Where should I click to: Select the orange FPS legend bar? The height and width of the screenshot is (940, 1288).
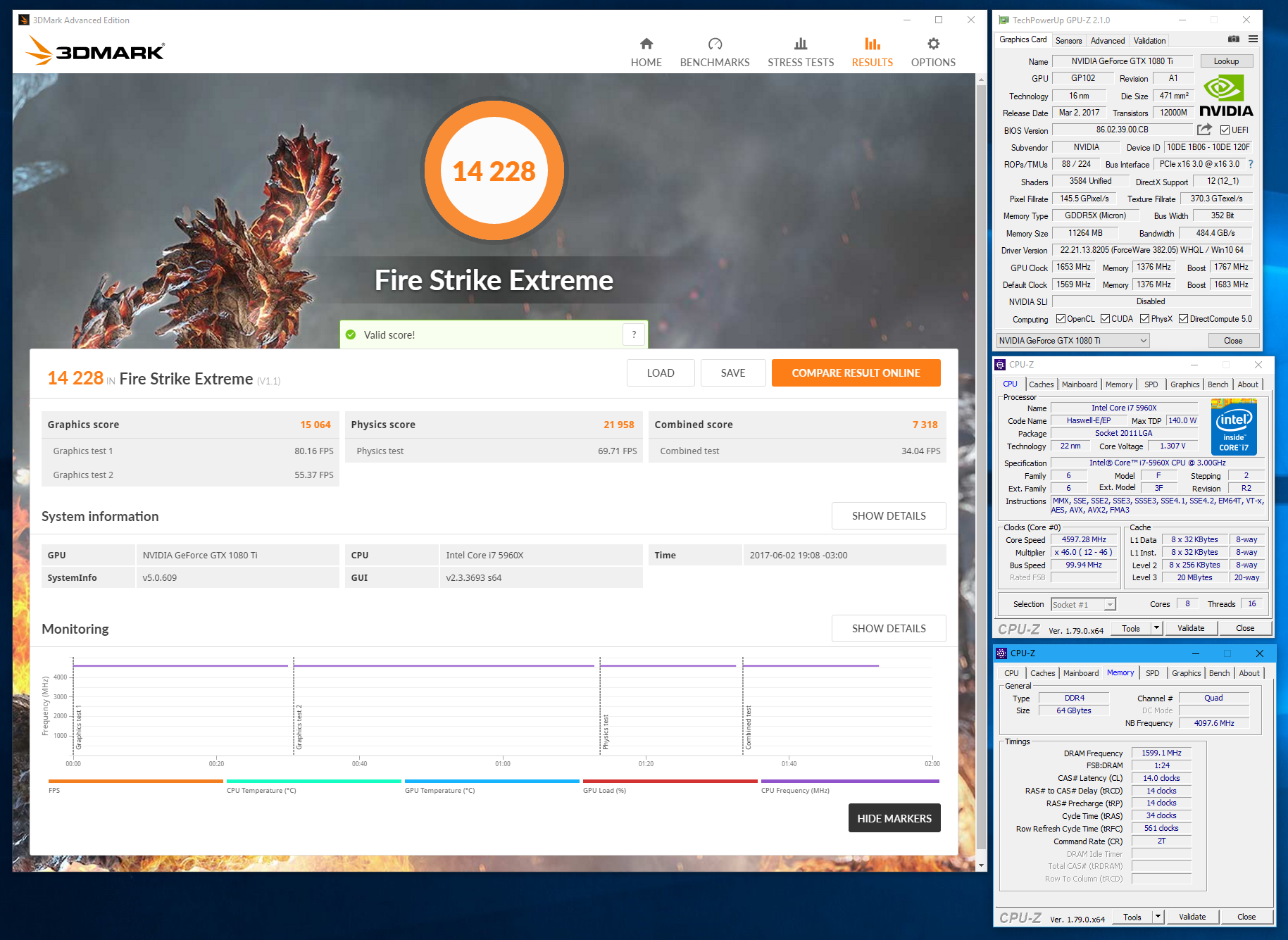point(136,781)
